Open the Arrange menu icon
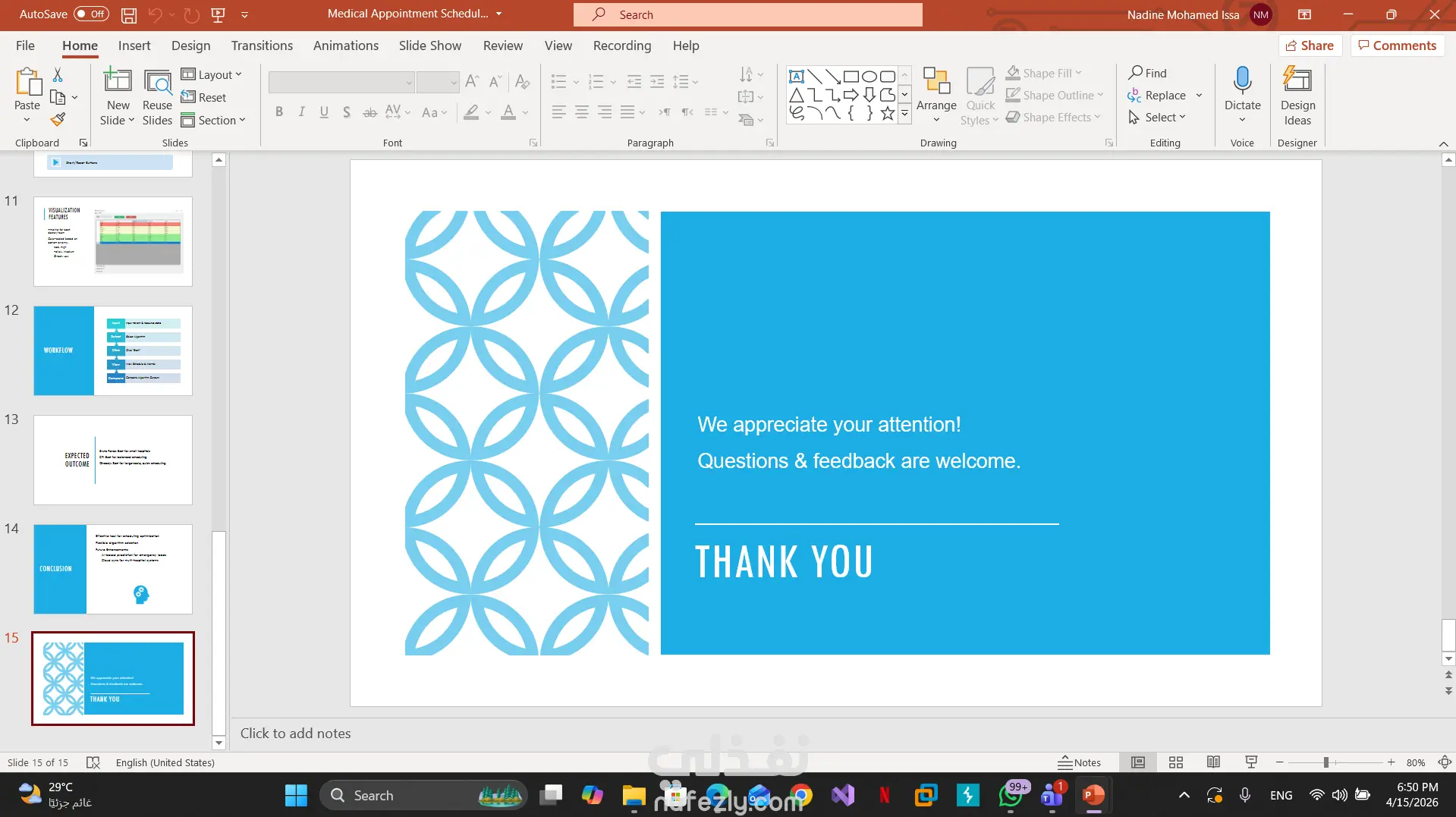1456x817 pixels. point(936,95)
